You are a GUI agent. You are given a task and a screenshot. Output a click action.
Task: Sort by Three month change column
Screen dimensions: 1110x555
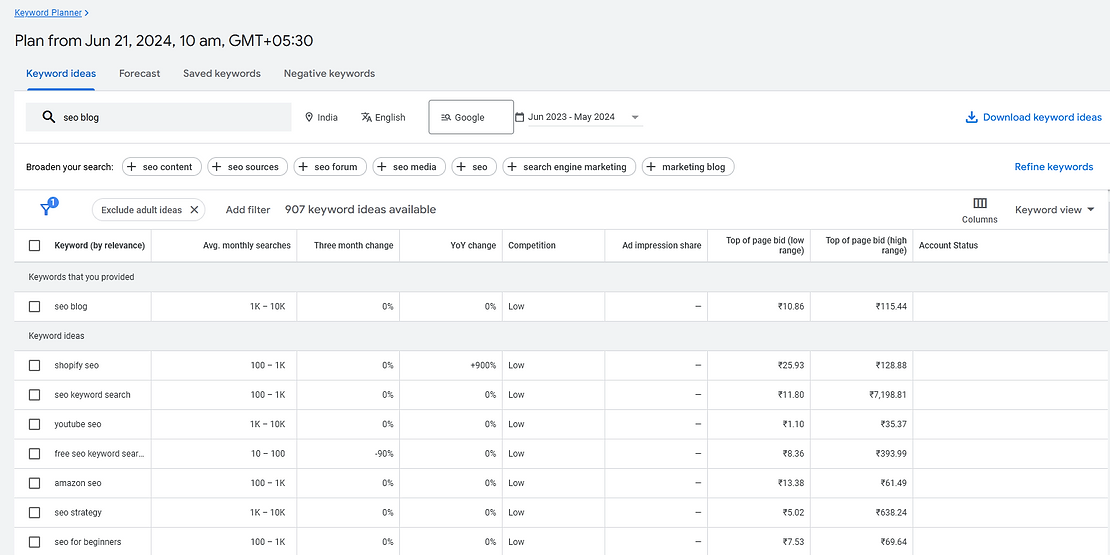[353, 246]
